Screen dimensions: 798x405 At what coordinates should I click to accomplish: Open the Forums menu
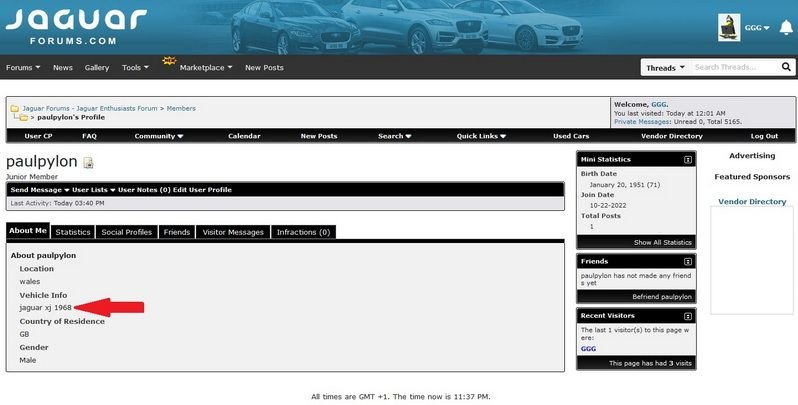23,68
